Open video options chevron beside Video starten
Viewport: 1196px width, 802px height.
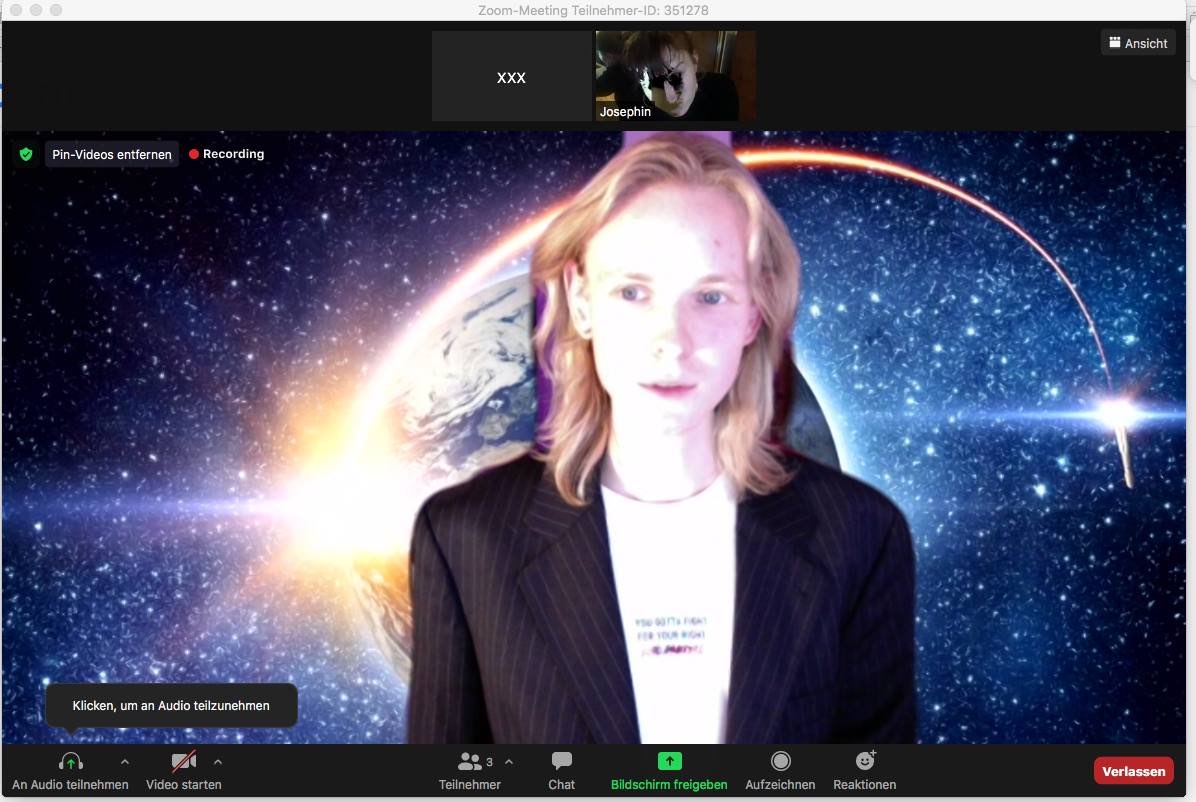(x=218, y=762)
